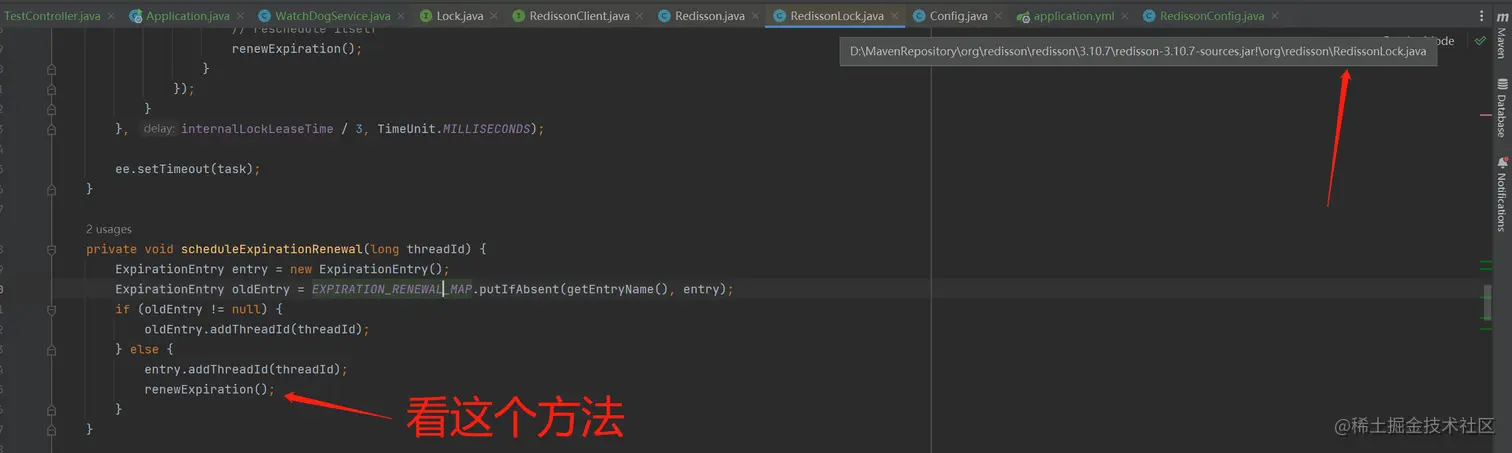
Task: Click the editor vertical scrollbar thumb
Action: click(1488, 303)
